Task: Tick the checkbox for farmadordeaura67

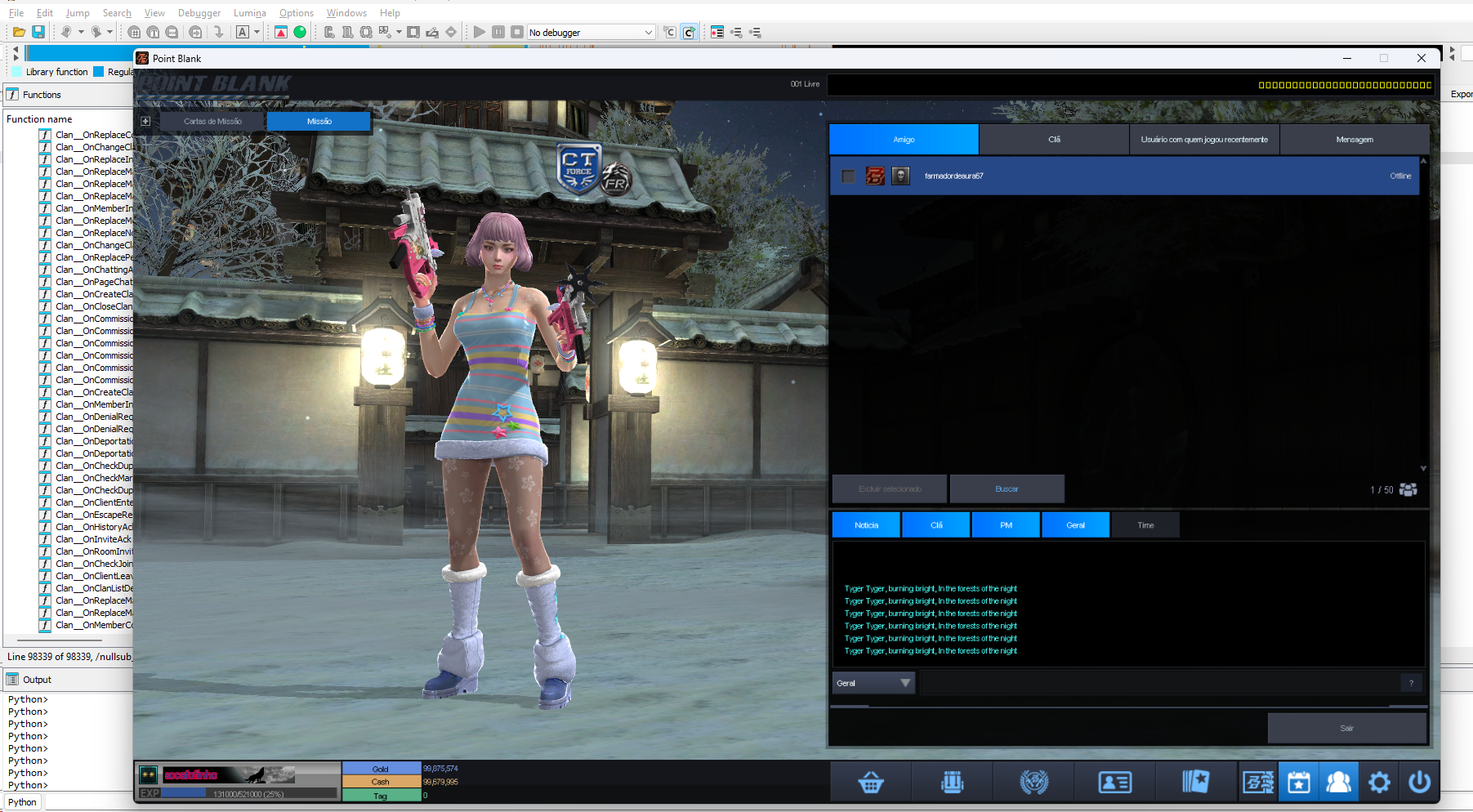Action: coord(849,176)
